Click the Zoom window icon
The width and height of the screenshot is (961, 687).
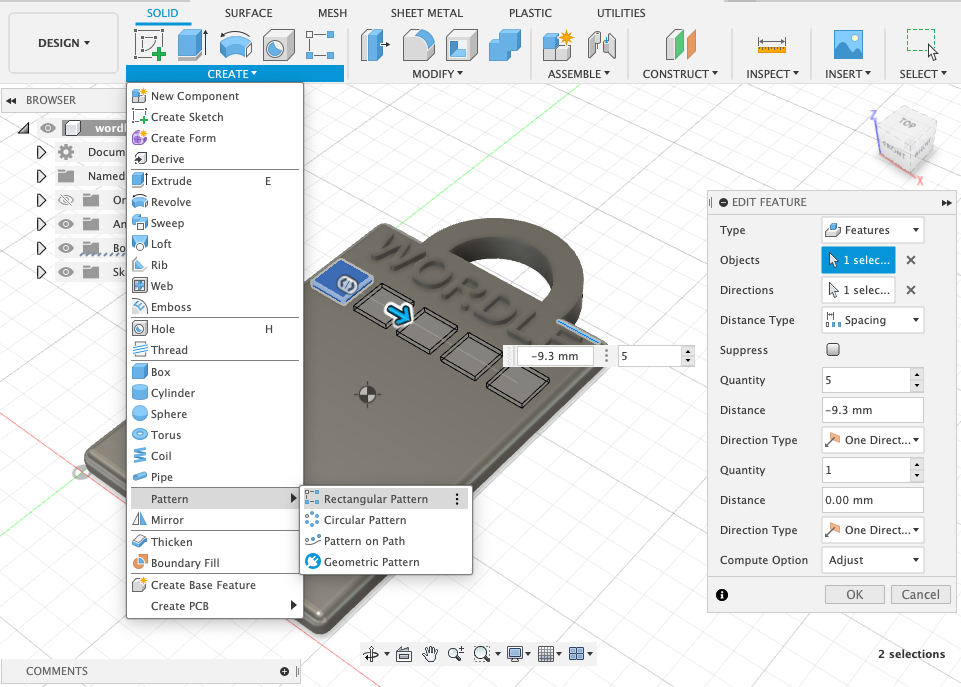coord(455,655)
